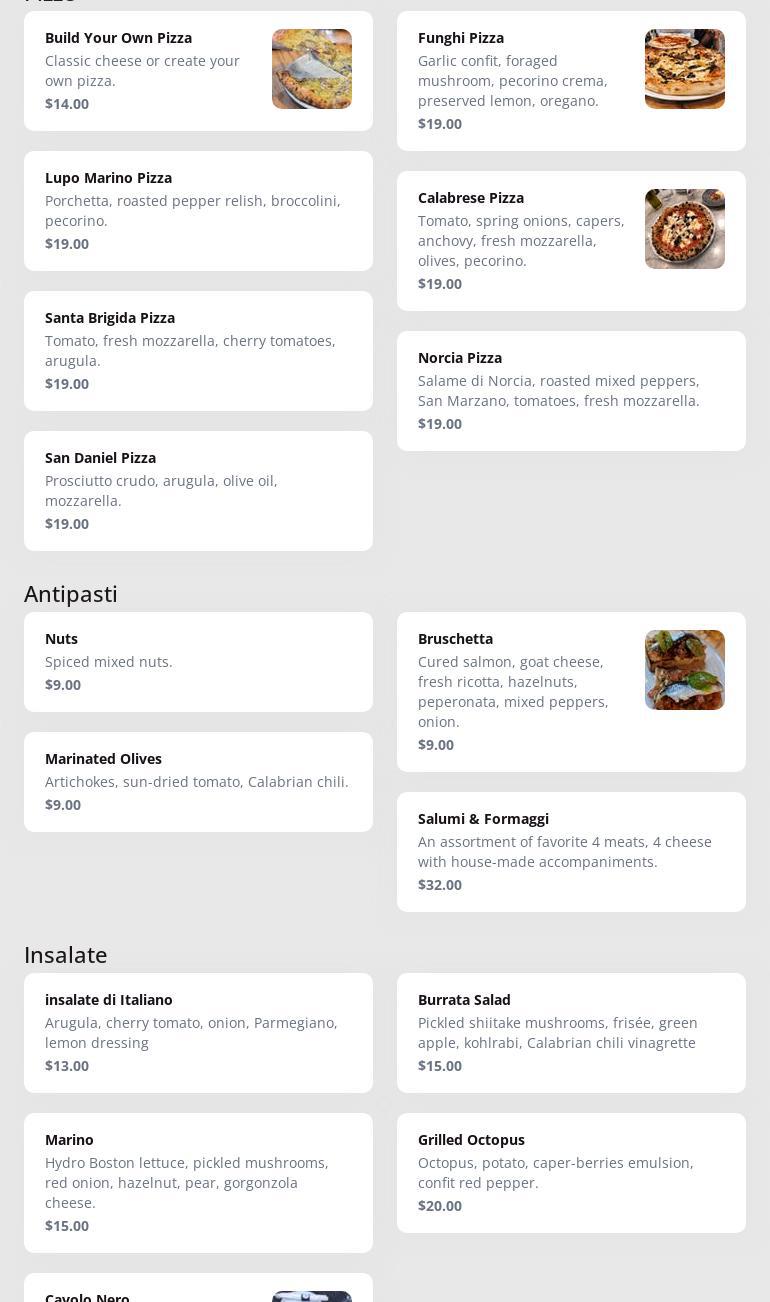Click the Marinated Olives item
This screenshot has height=1302, width=770.
[x=198, y=782]
